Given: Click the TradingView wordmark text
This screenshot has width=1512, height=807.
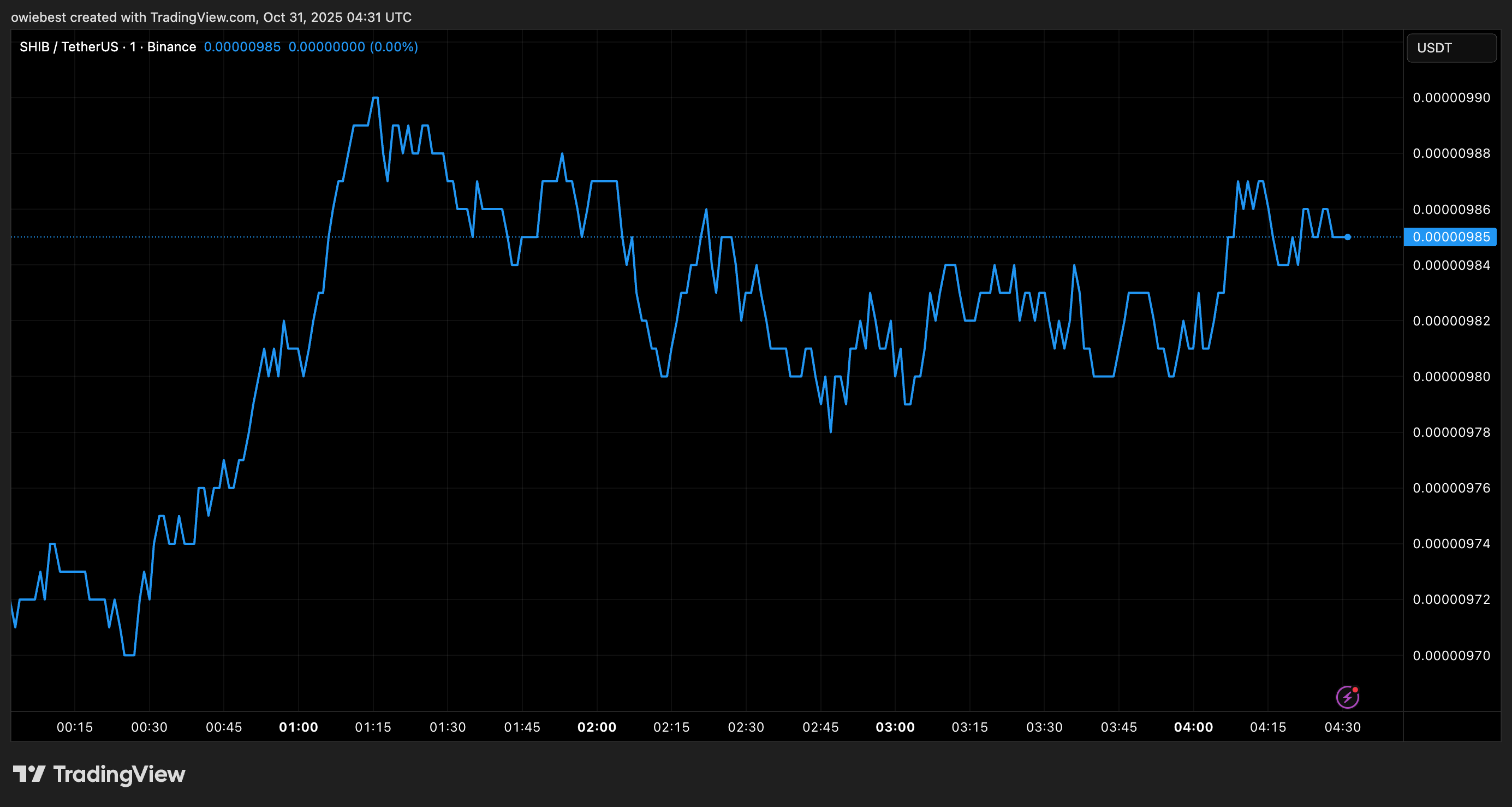Looking at the screenshot, I should pos(119,774).
